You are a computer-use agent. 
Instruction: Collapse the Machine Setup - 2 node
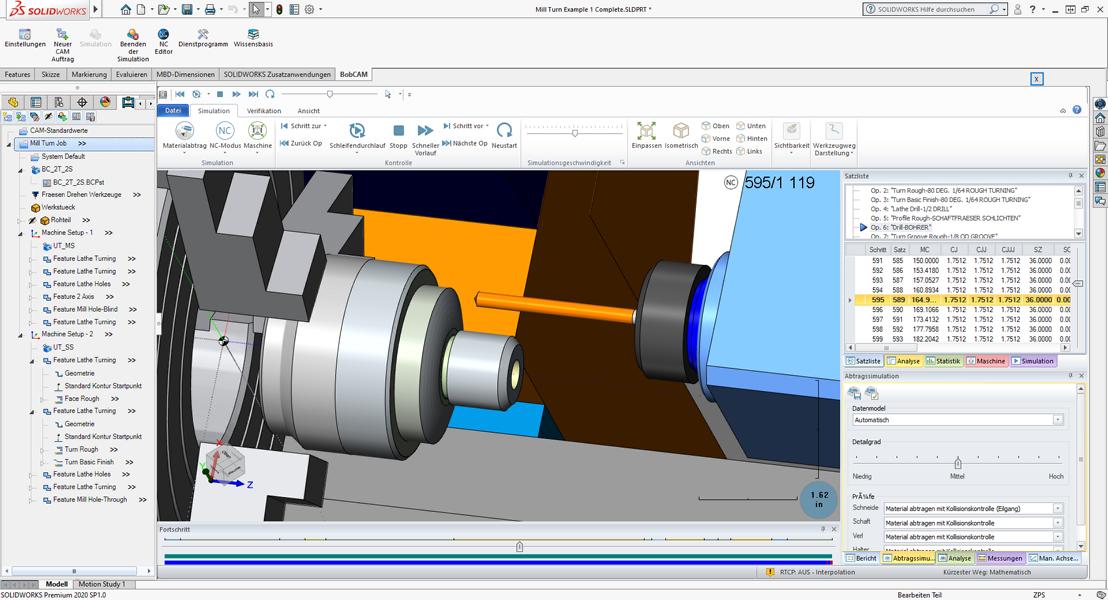tap(20, 334)
